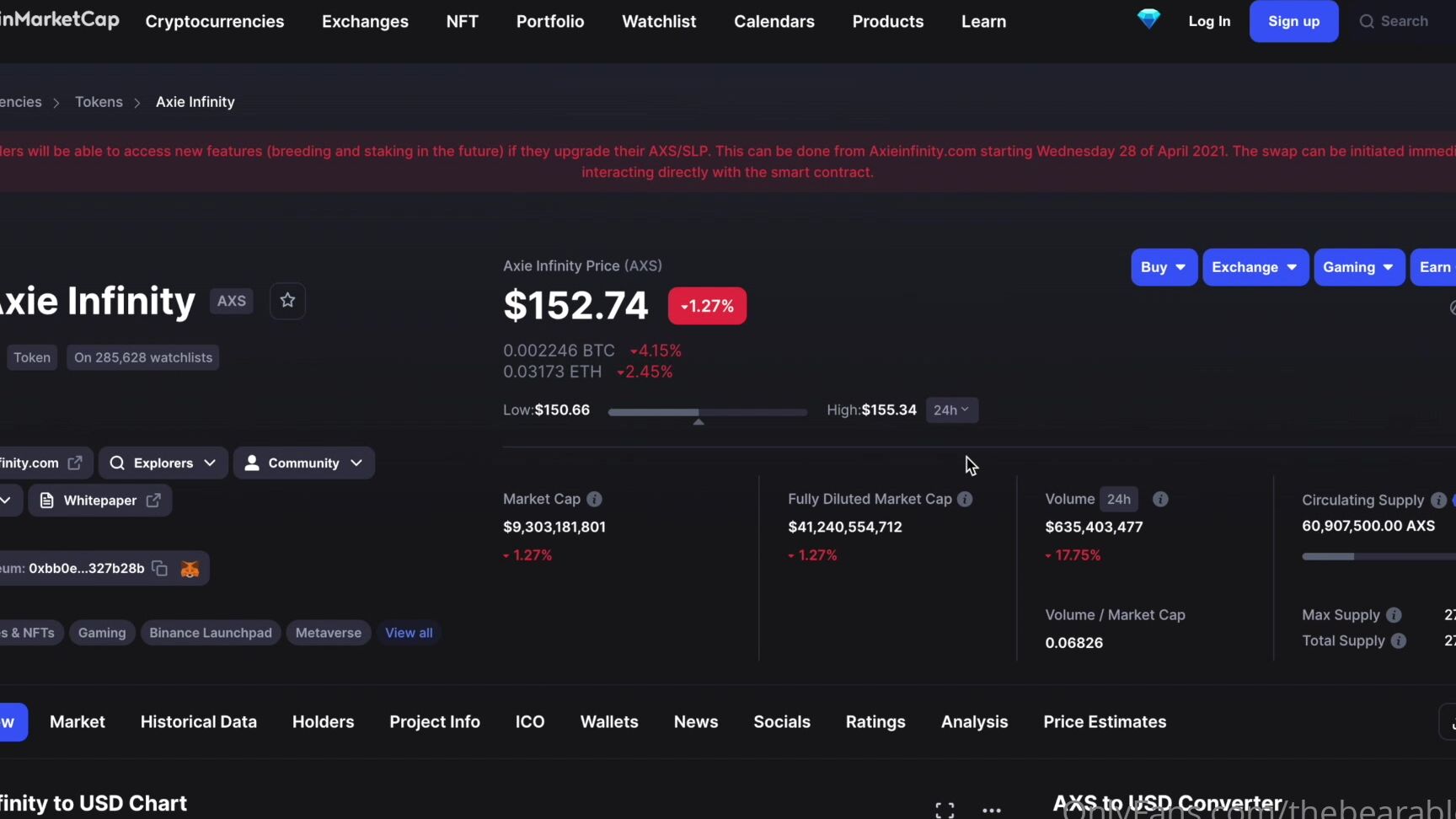Toggle the Binance Launchpad tag filter
The height and width of the screenshot is (819, 1456).
pyautogui.click(x=210, y=632)
